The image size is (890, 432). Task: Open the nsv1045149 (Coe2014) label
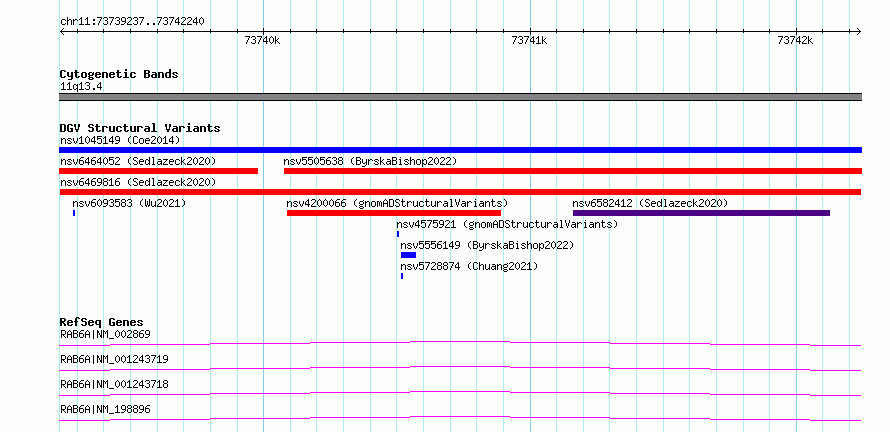(120, 140)
